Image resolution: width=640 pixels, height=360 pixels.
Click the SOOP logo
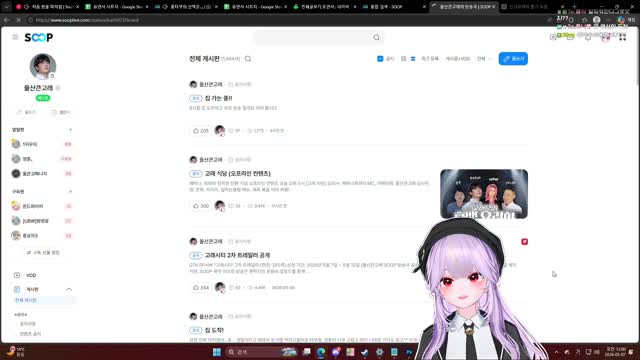pyautogui.click(x=38, y=38)
